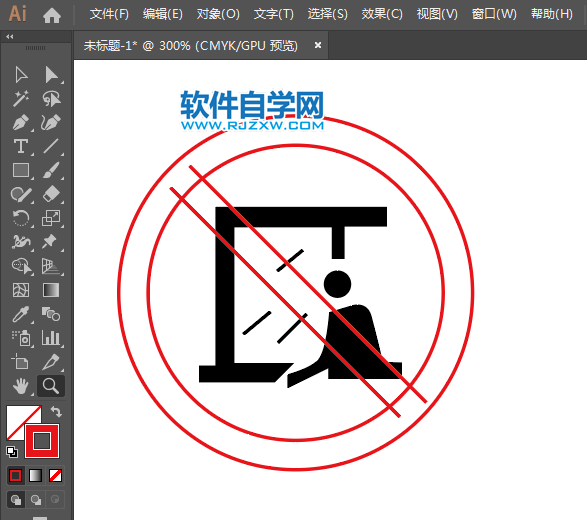The width and height of the screenshot is (587, 520).
Task: Select the Gradient tool
Action: click(51, 290)
